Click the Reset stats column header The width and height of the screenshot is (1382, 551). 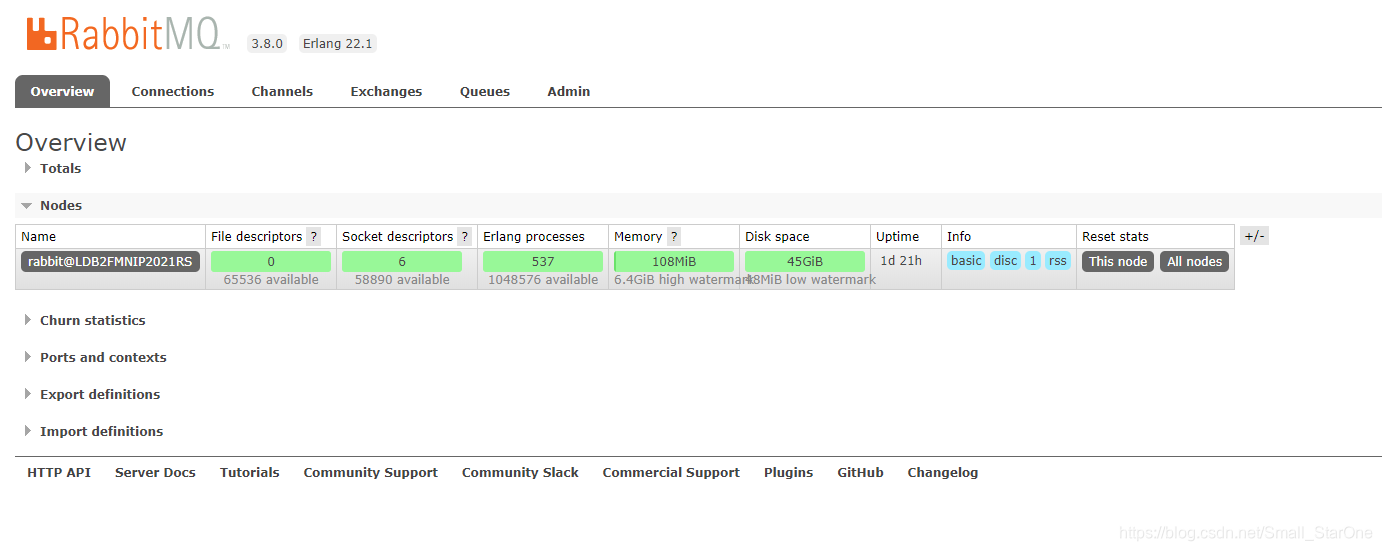pos(1115,236)
